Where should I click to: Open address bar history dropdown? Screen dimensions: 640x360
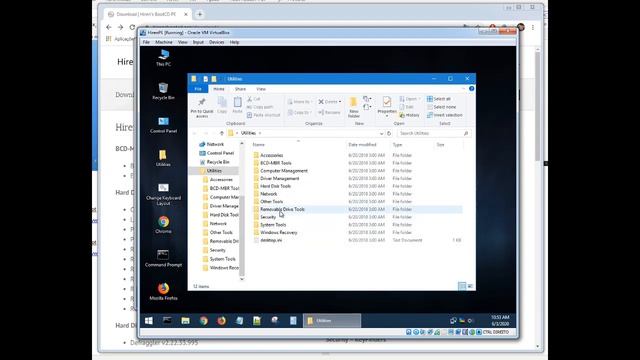pyautogui.click(x=381, y=133)
